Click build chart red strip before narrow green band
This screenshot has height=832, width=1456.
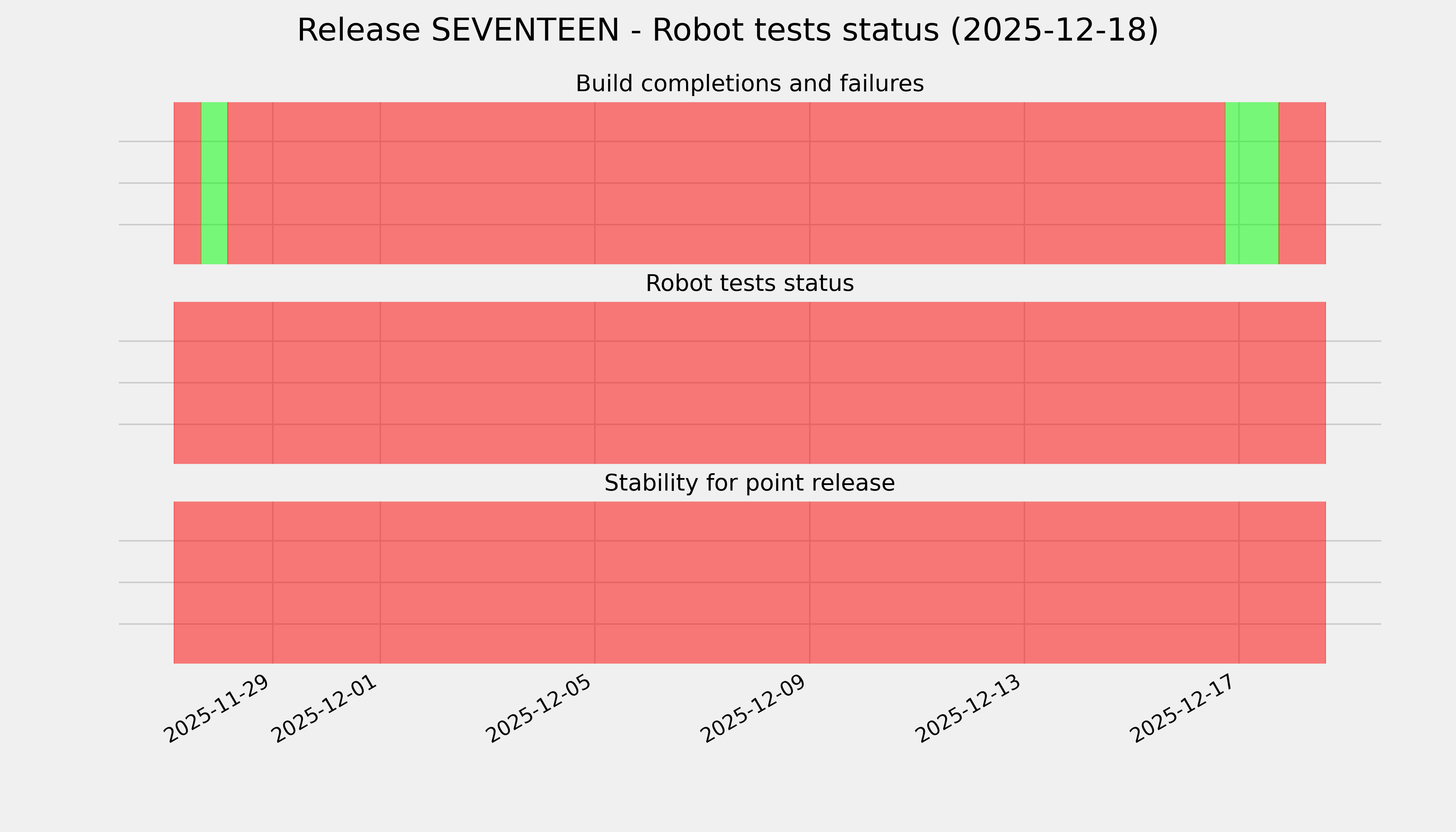[187, 183]
